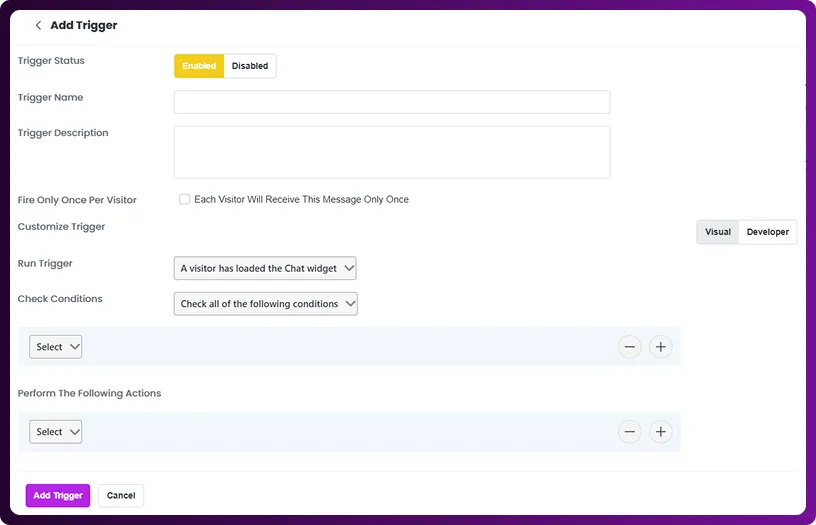Click the purple Add Trigger button
The height and width of the screenshot is (525, 816).
coord(58,495)
